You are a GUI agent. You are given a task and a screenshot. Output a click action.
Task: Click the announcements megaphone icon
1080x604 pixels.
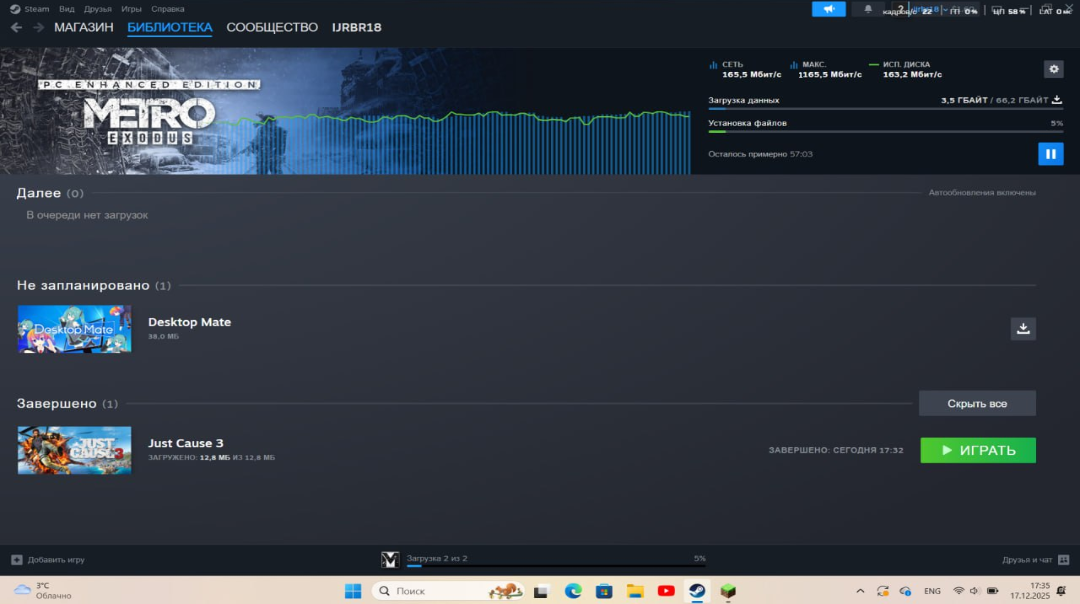coord(828,9)
